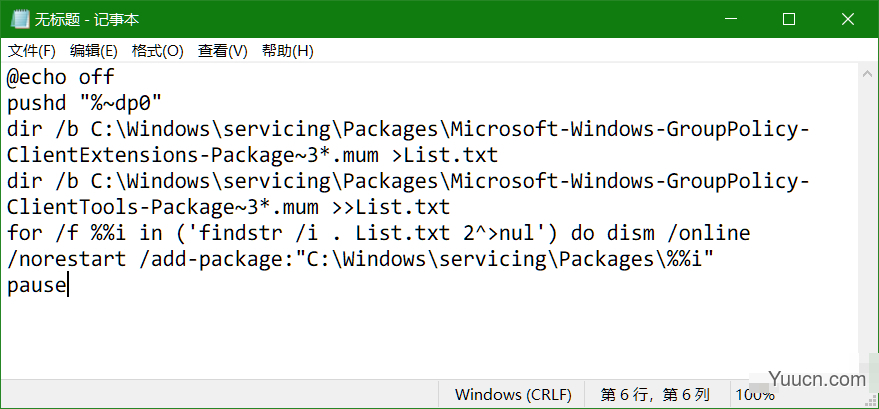Click on 'List.txt' in the findstr line
Image resolution: width=879 pixels, height=409 pixels.
(x=403, y=233)
